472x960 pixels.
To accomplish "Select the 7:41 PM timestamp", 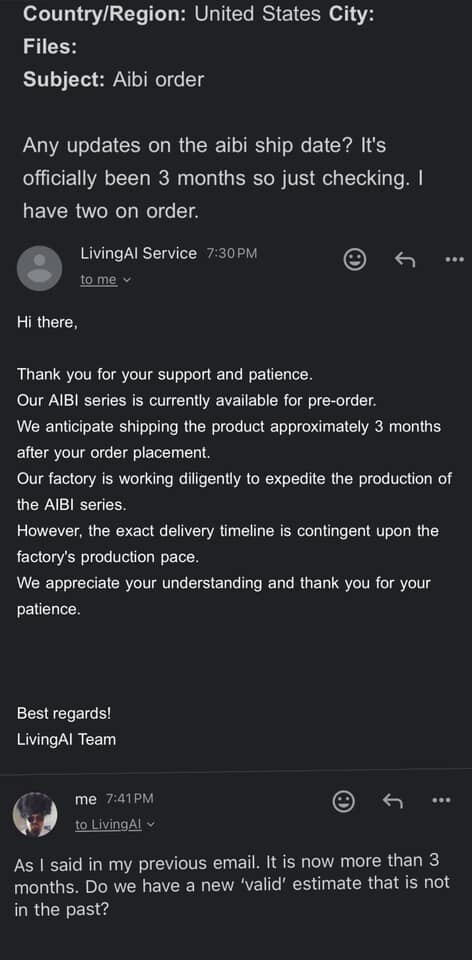I will tap(129, 799).
